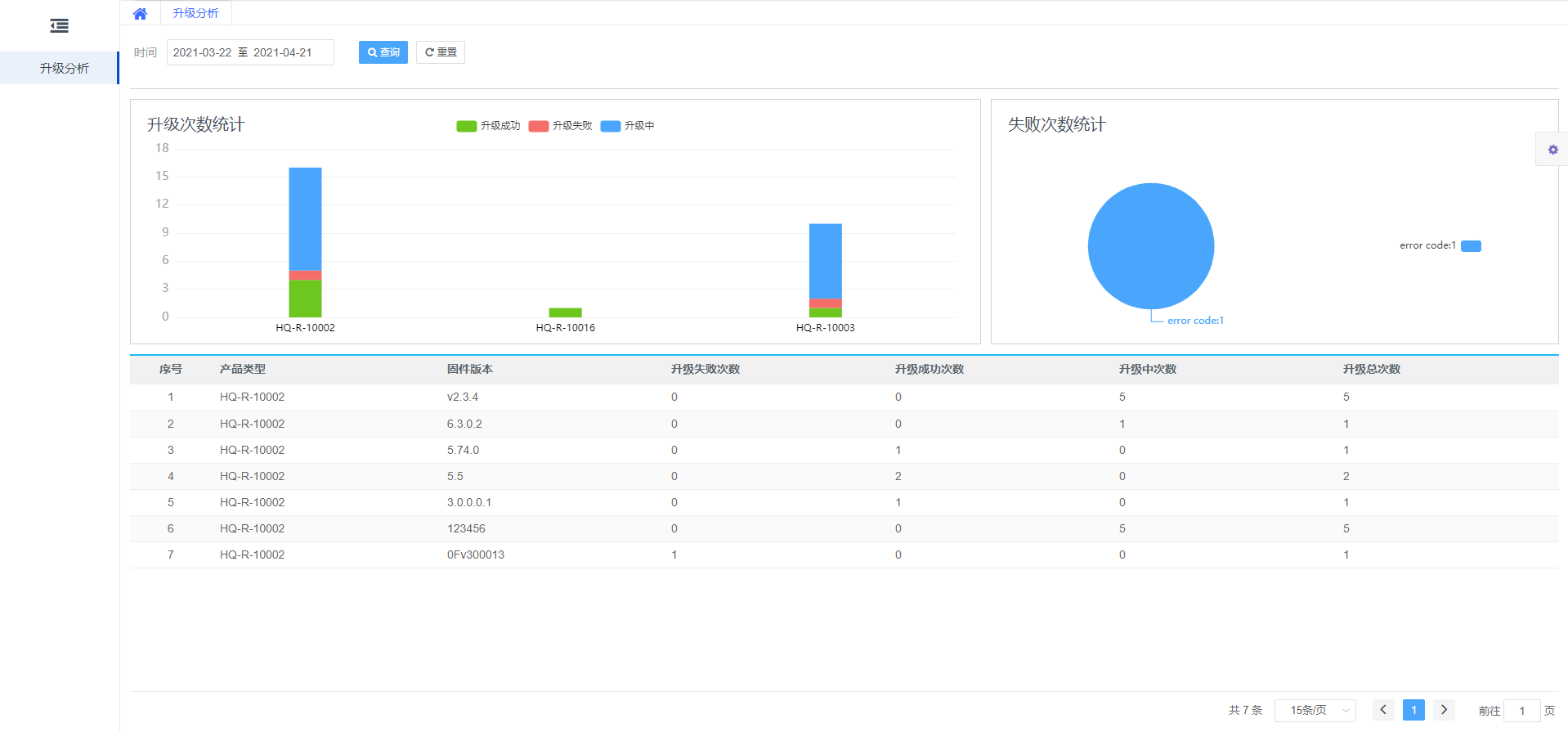Go to next page arrow

point(1444,710)
